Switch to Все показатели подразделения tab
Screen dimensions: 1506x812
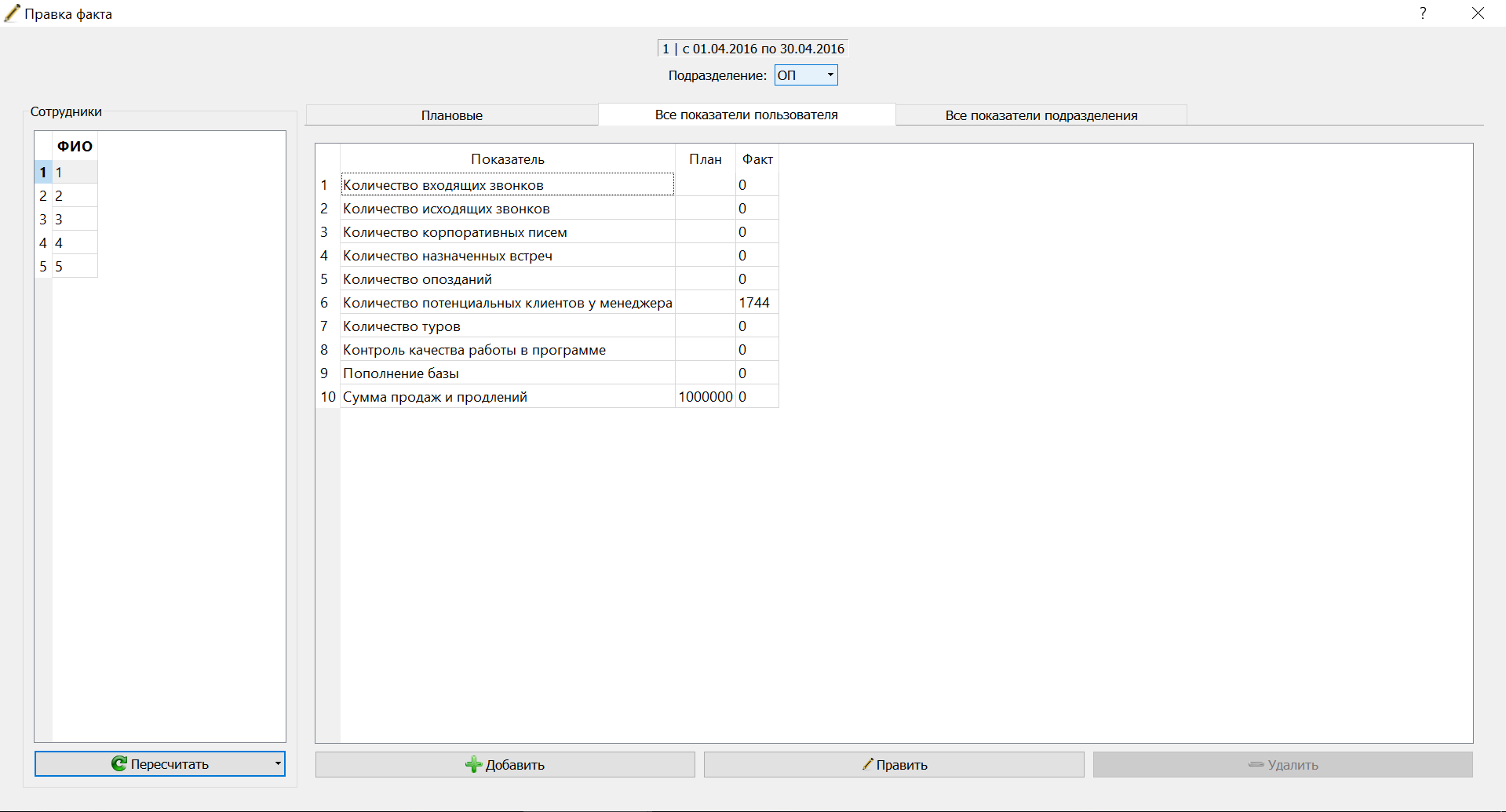click(1041, 115)
